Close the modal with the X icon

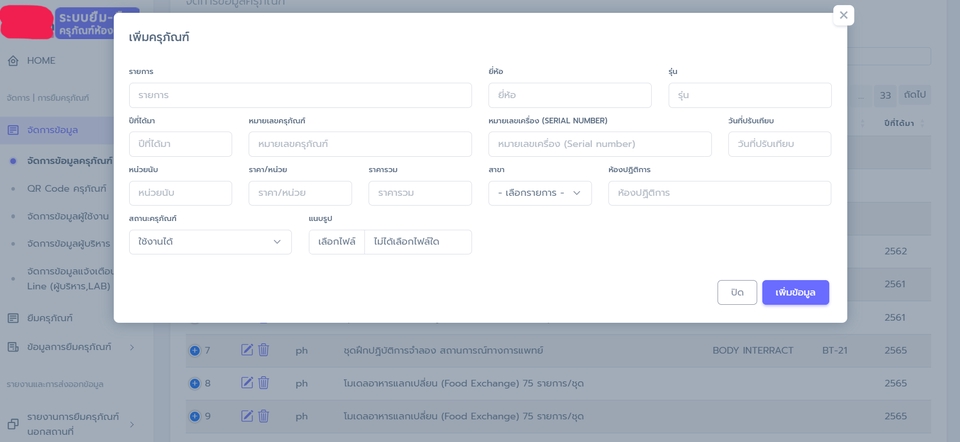tap(843, 15)
